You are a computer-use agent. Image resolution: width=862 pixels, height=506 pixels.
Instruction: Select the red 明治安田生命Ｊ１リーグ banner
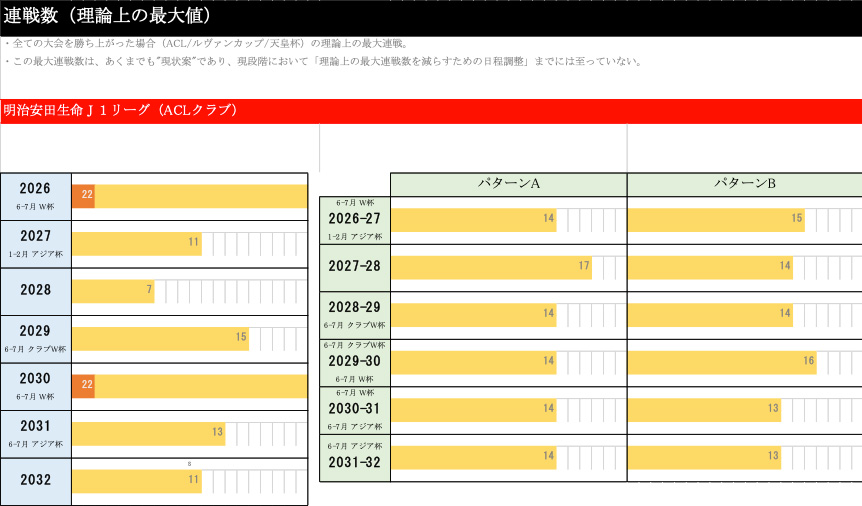point(120,110)
